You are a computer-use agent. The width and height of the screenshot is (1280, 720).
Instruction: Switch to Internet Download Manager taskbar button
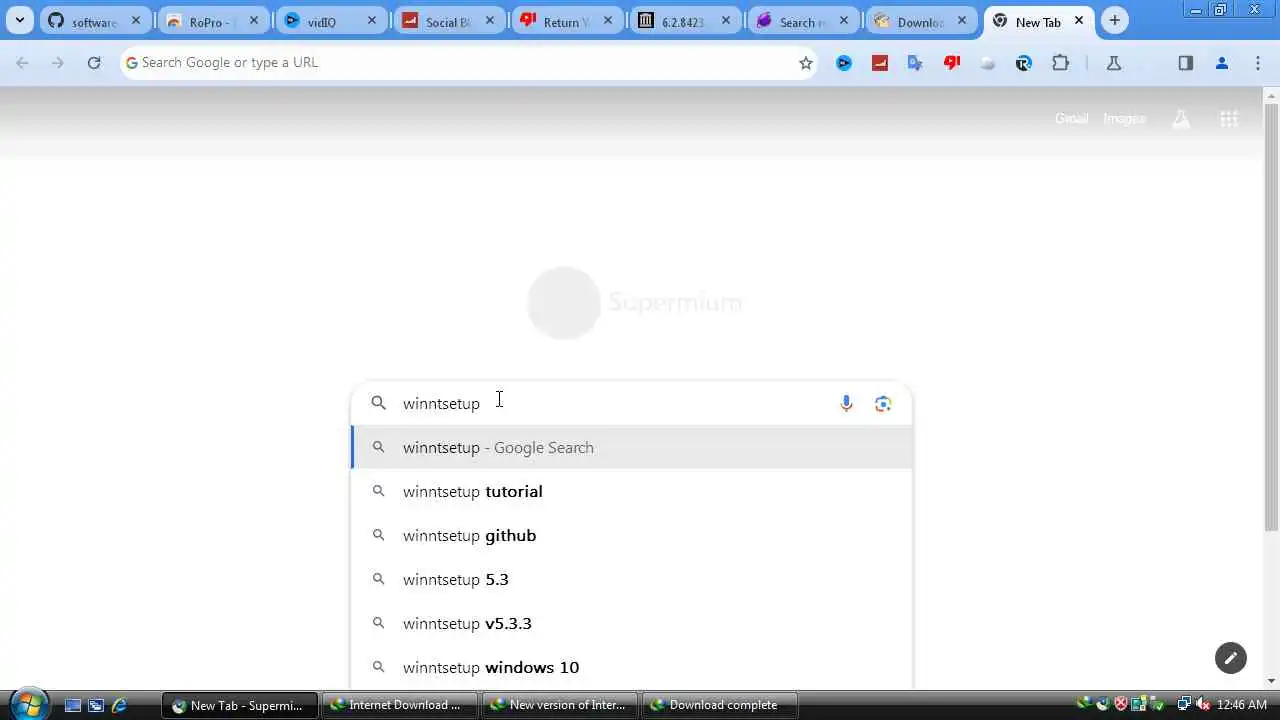click(x=400, y=705)
